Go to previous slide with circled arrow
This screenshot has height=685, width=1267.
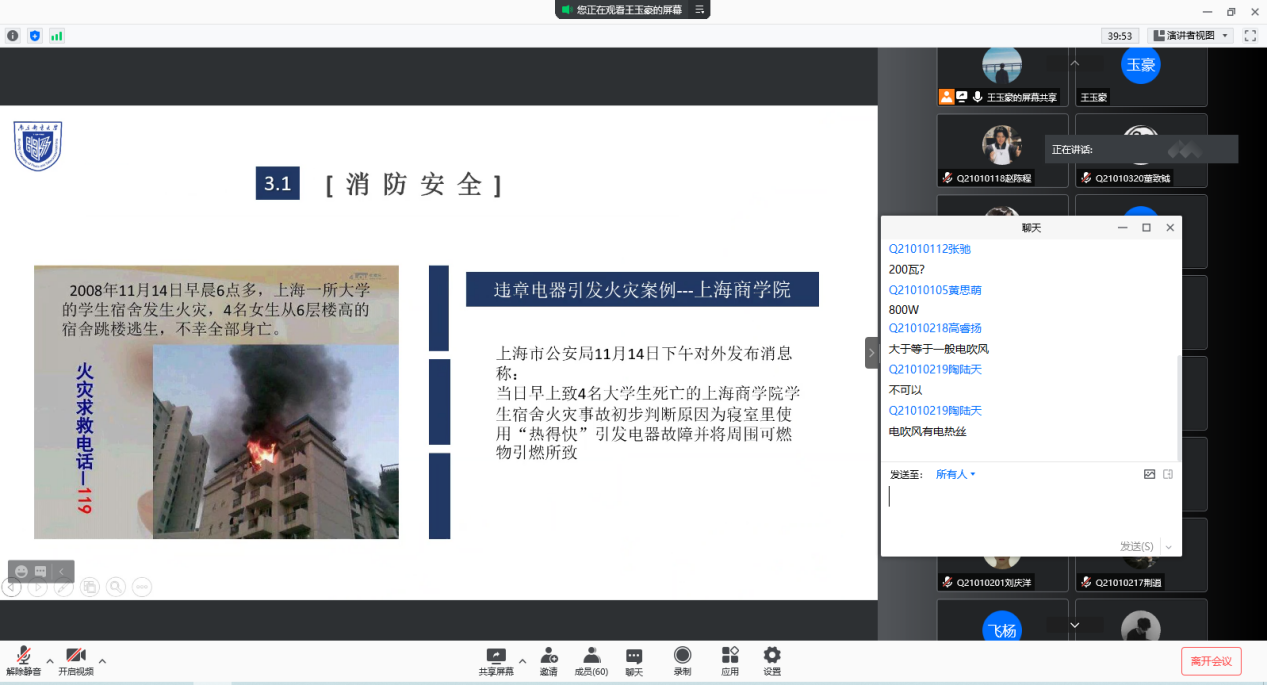pos(11,587)
